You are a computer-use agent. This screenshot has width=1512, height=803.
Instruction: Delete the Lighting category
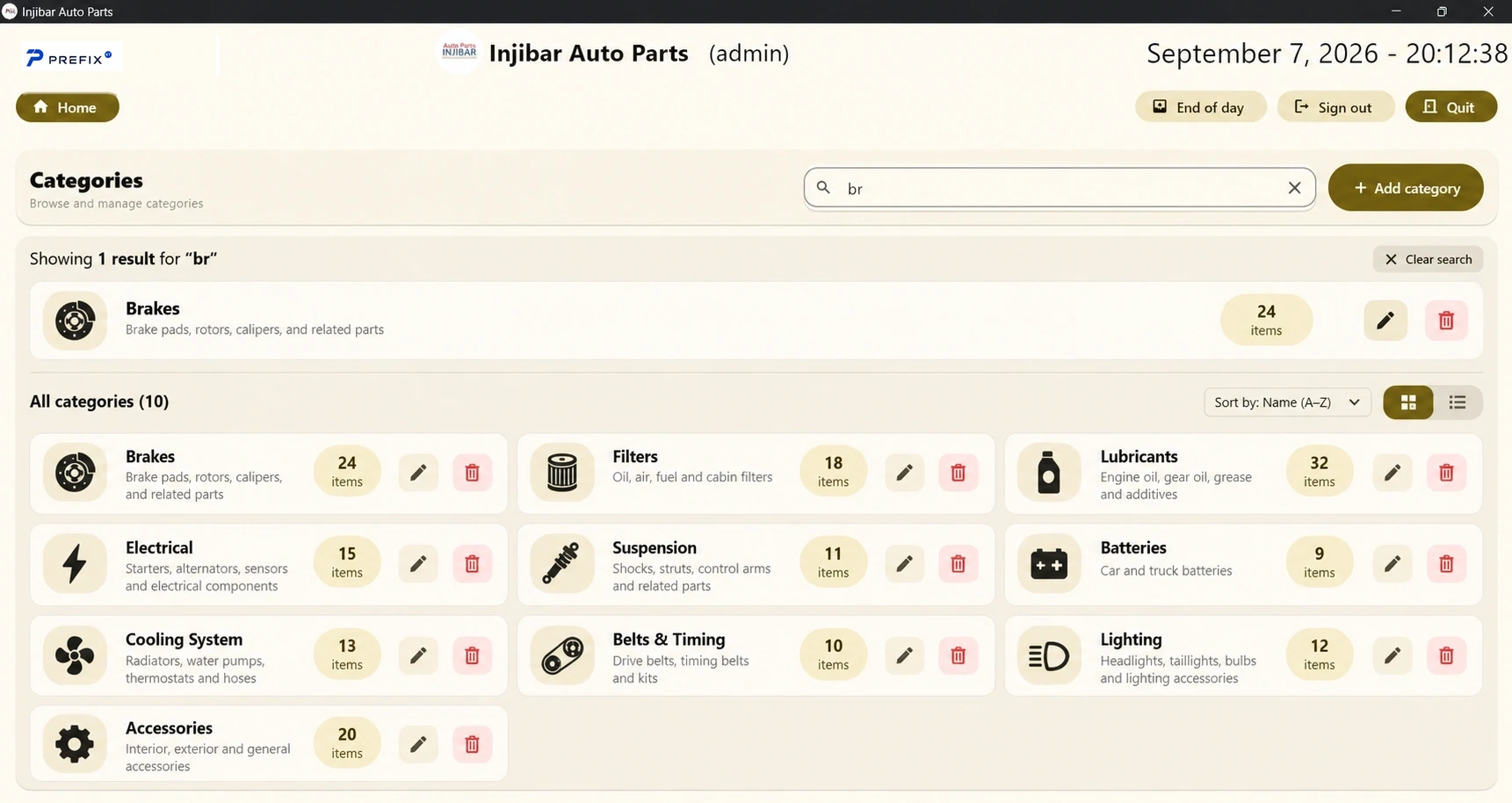coord(1446,655)
